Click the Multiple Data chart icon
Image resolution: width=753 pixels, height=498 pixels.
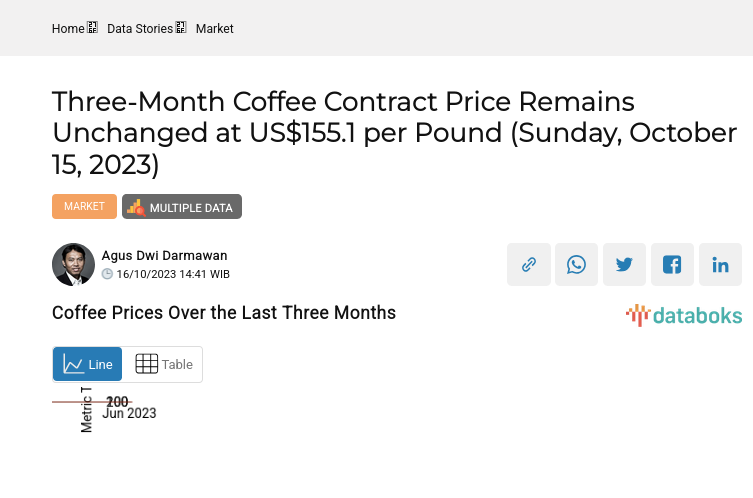(x=136, y=207)
